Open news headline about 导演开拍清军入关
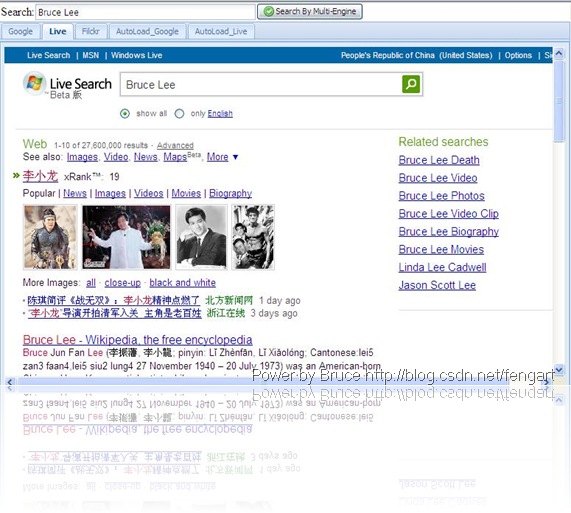Screen dimensions: 571x513 114,313
